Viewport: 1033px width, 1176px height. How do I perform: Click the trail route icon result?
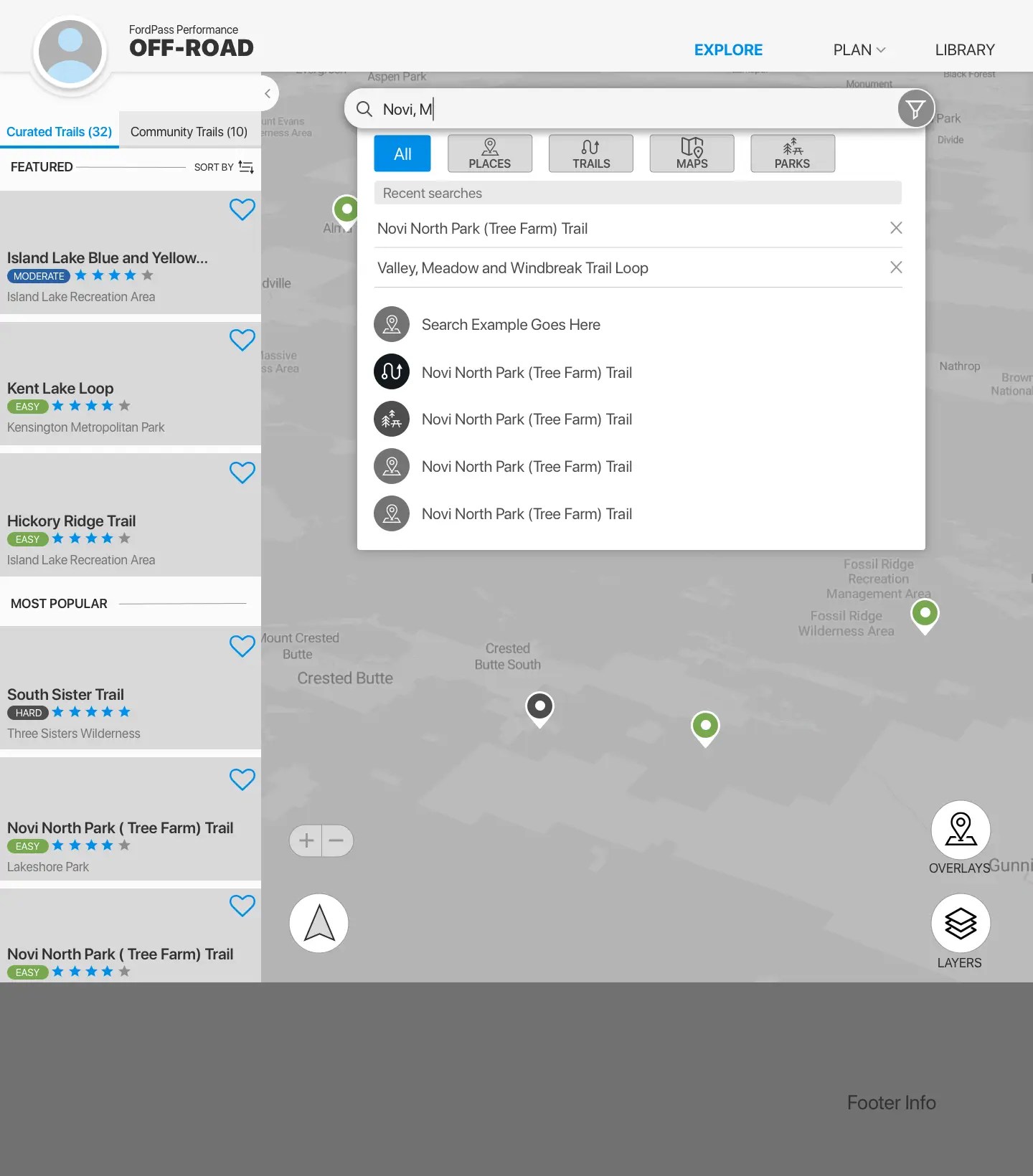pyautogui.click(x=392, y=371)
